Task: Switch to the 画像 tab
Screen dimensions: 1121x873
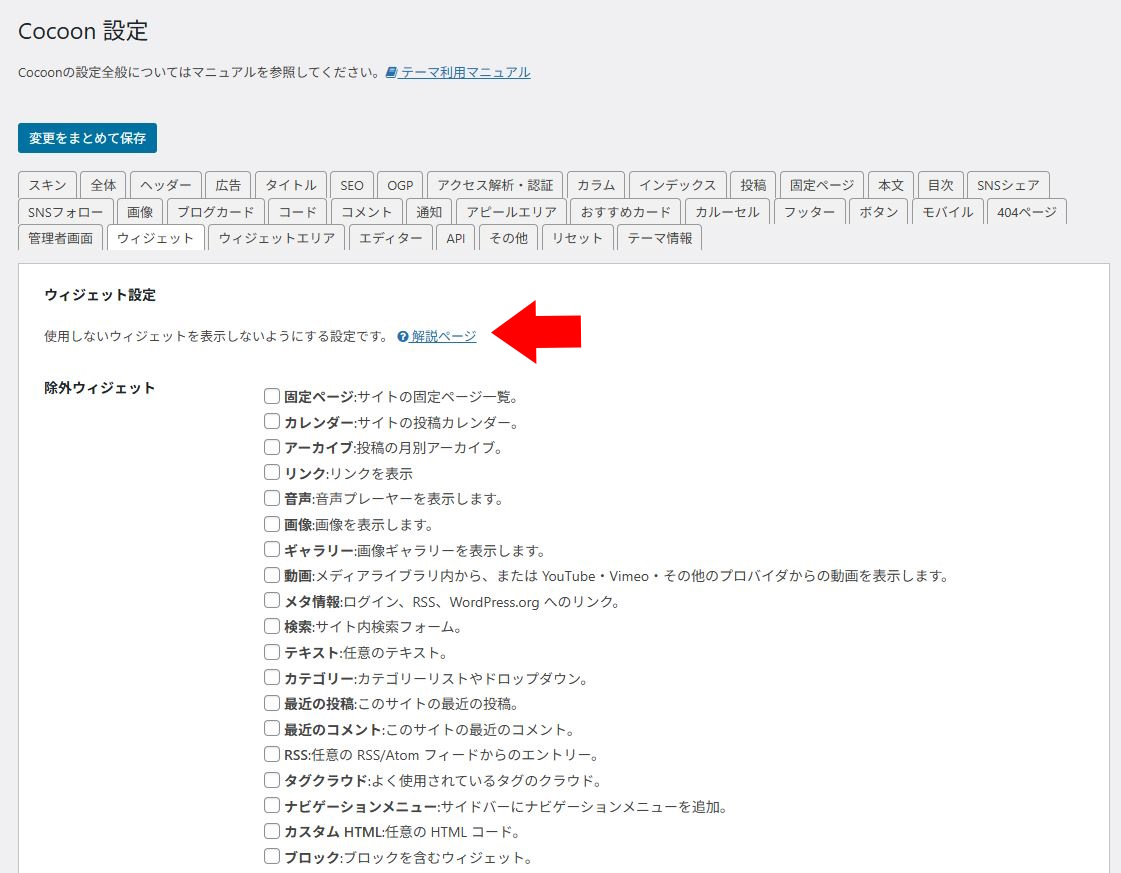Action: coord(140,212)
